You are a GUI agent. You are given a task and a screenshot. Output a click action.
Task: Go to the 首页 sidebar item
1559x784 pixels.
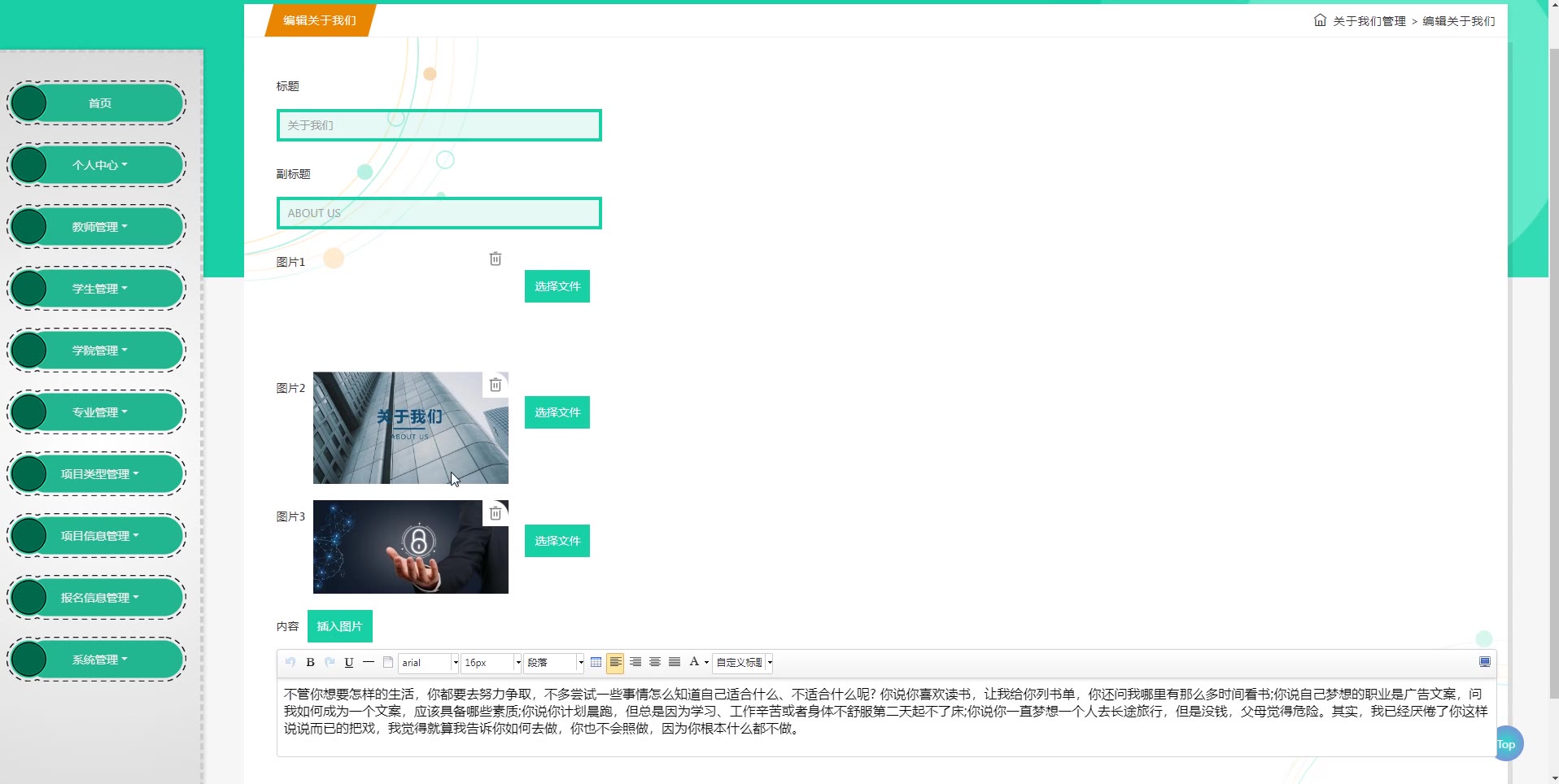point(97,103)
